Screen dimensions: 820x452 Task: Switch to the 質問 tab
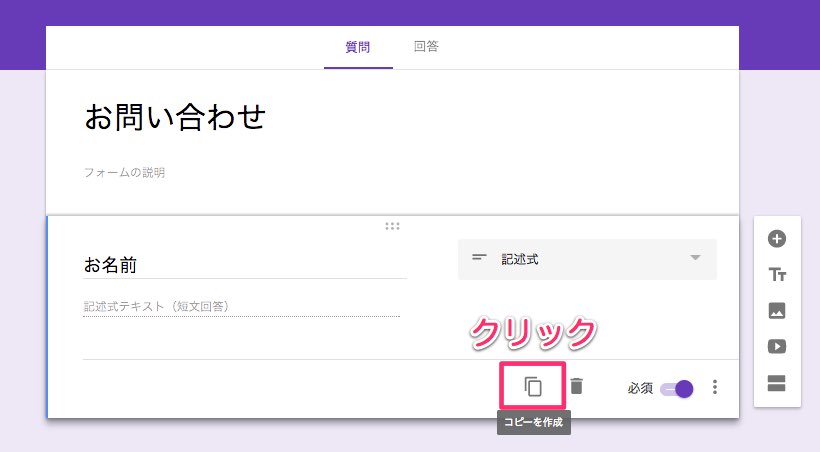click(358, 47)
